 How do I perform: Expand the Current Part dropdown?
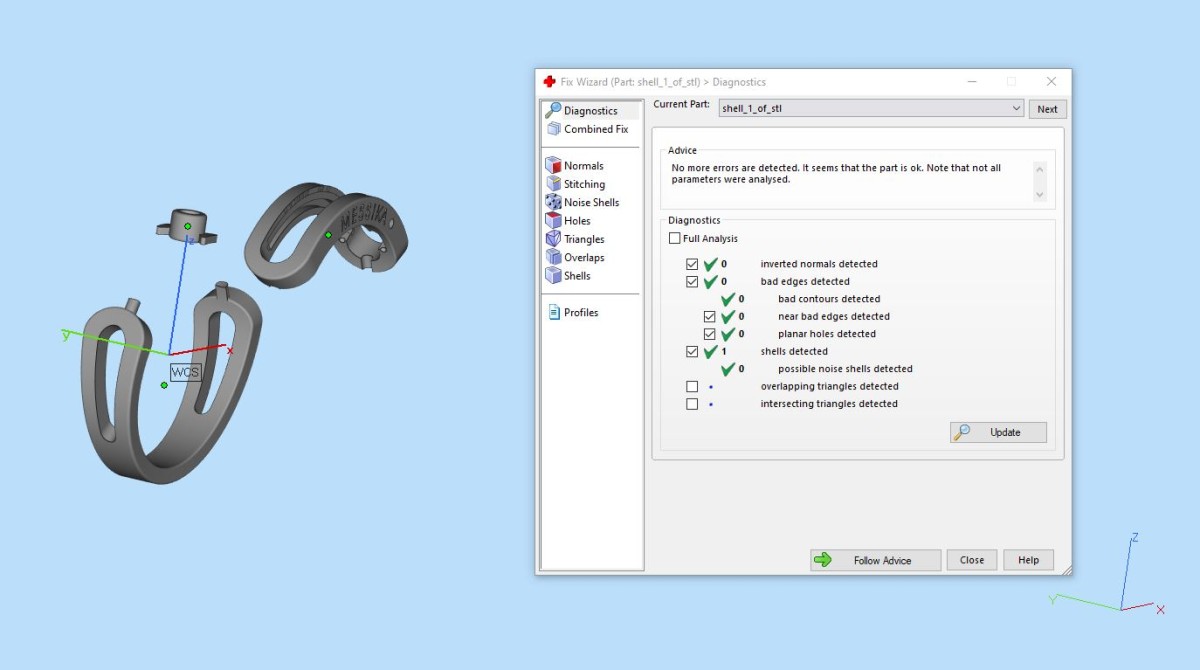tap(1016, 109)
